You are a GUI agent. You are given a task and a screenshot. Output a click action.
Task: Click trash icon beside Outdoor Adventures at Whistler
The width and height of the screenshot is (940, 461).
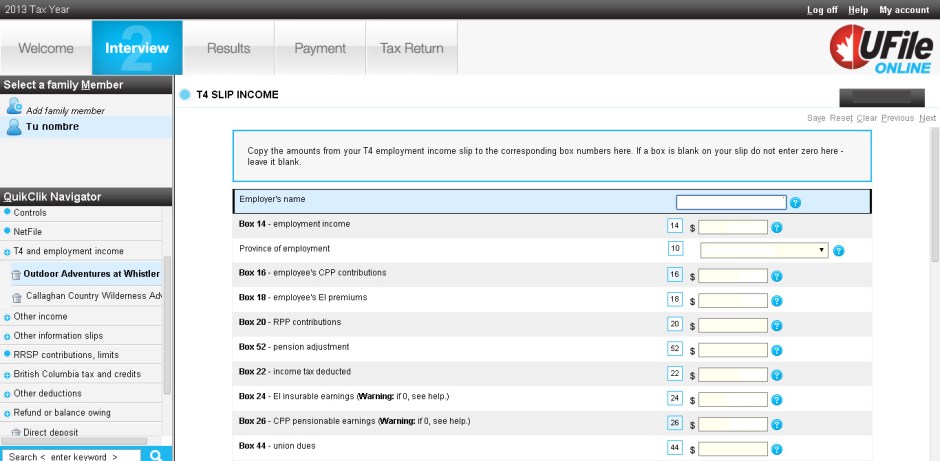[x=17, y=274]
